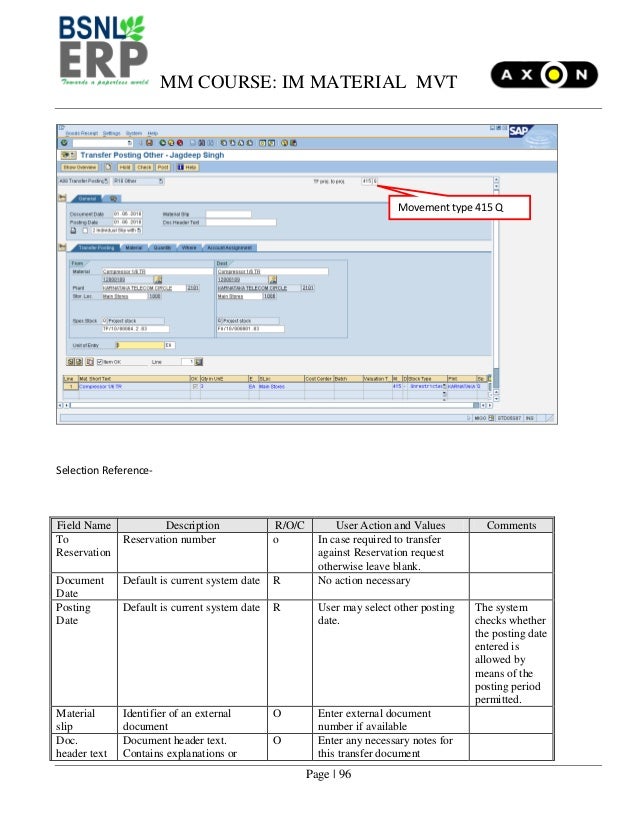Viewport: 638px width, 826px height.
Task: Open the Help menu in menu bar
Action: tap(153, 133)
